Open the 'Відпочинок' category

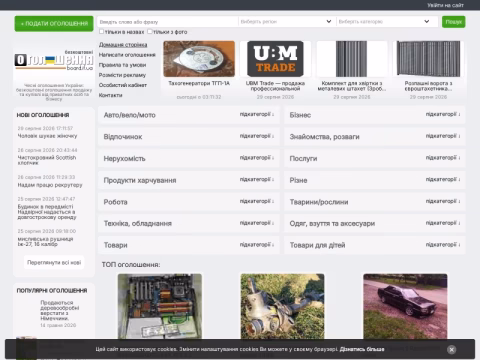[x=123, y=137]
